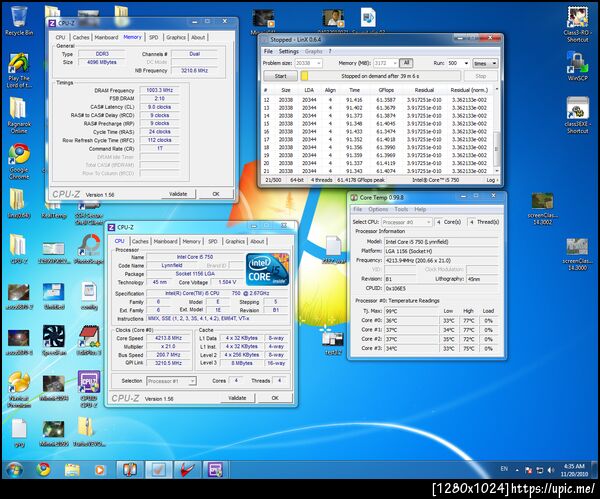
Task: Toggle the All memory button in LinX
Action: 406,63
